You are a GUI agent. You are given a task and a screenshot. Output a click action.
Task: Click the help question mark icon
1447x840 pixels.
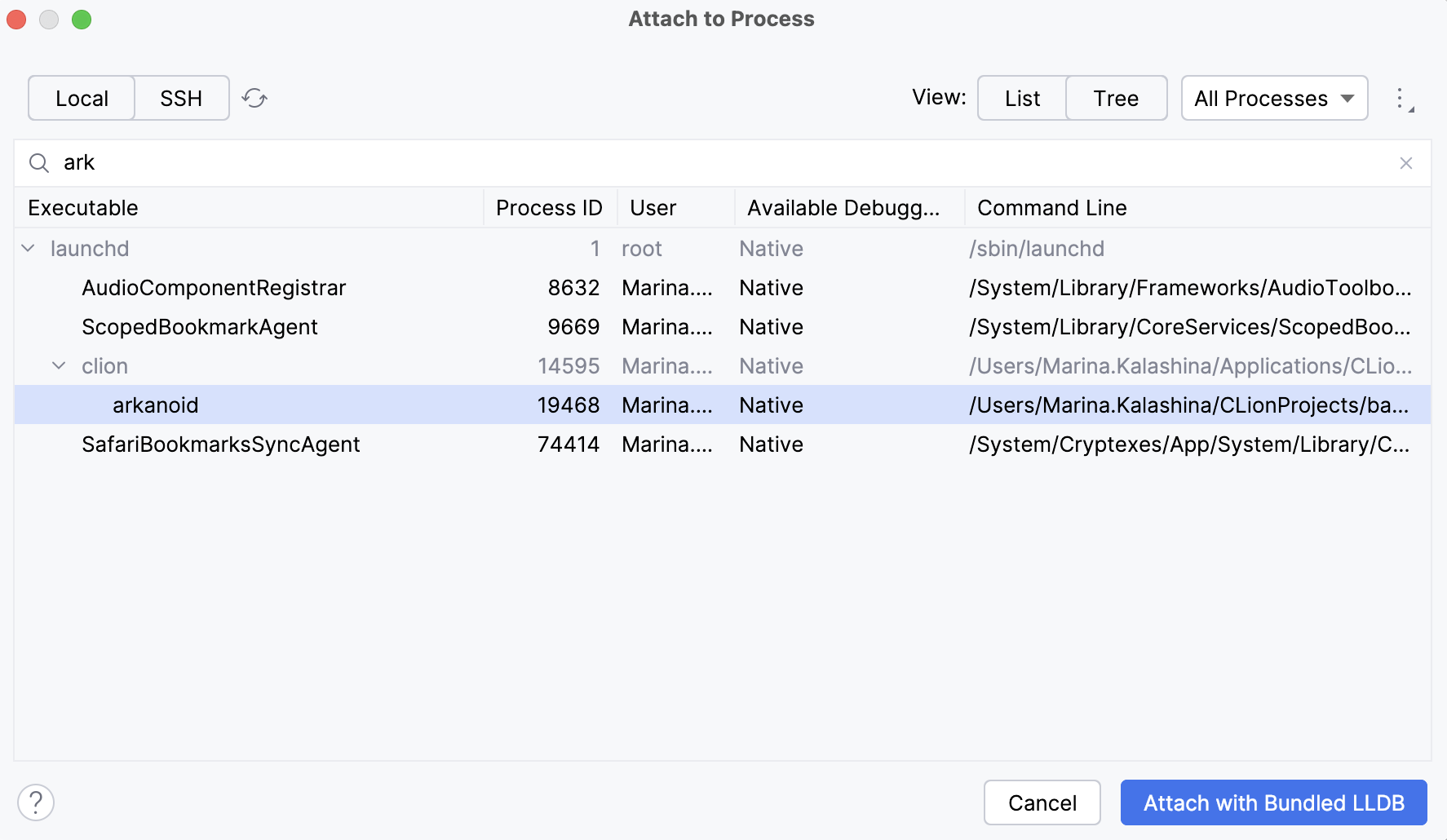pyautogui.click(x=36, y=802)
